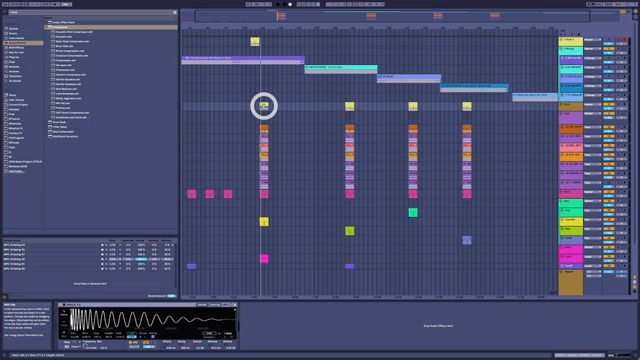Open the Templates browser category

(x=15, y=76)
